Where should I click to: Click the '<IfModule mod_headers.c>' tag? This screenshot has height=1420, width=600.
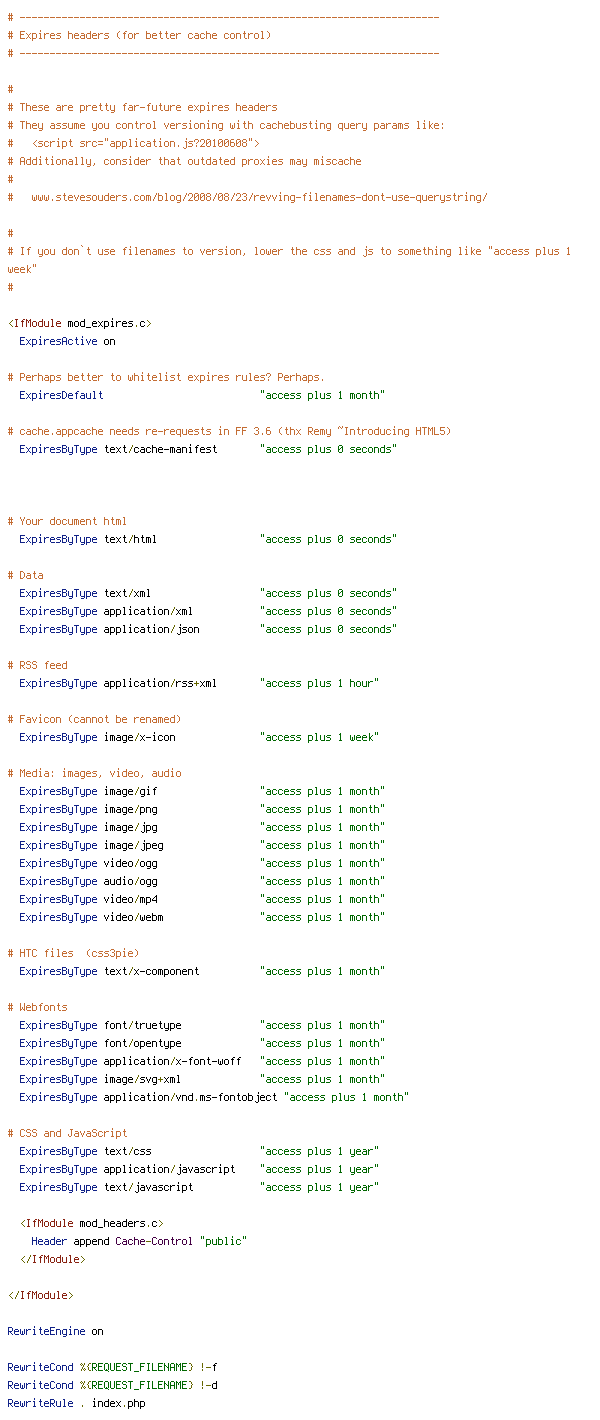point(91,1223)
